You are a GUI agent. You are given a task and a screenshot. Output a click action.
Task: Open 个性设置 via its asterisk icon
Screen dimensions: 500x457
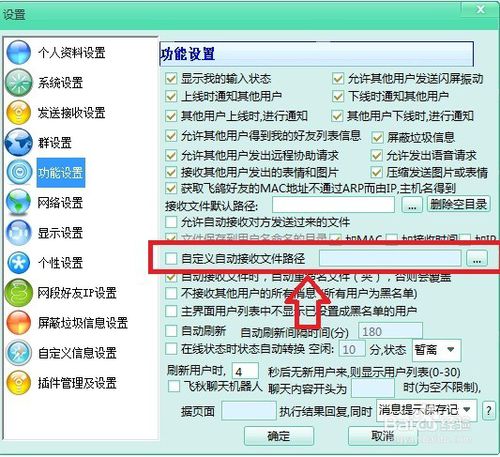(x=19, y=263)
